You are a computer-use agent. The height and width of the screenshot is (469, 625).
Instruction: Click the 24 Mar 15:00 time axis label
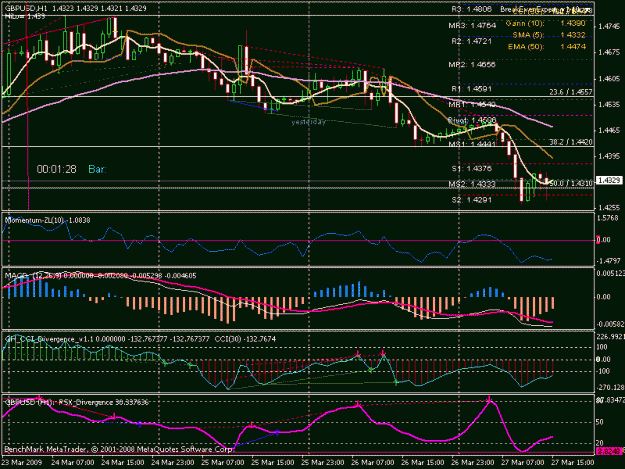[122, 462]
